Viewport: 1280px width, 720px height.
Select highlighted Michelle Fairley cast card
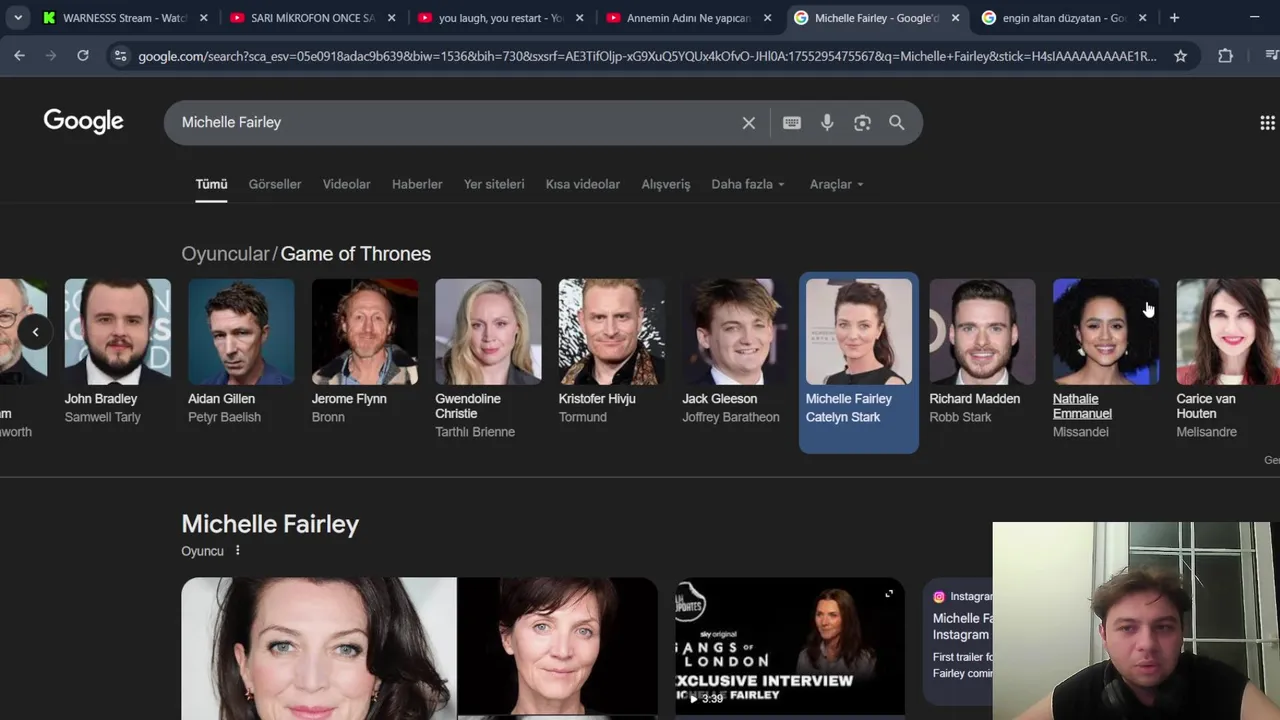[x=858, y=362]
